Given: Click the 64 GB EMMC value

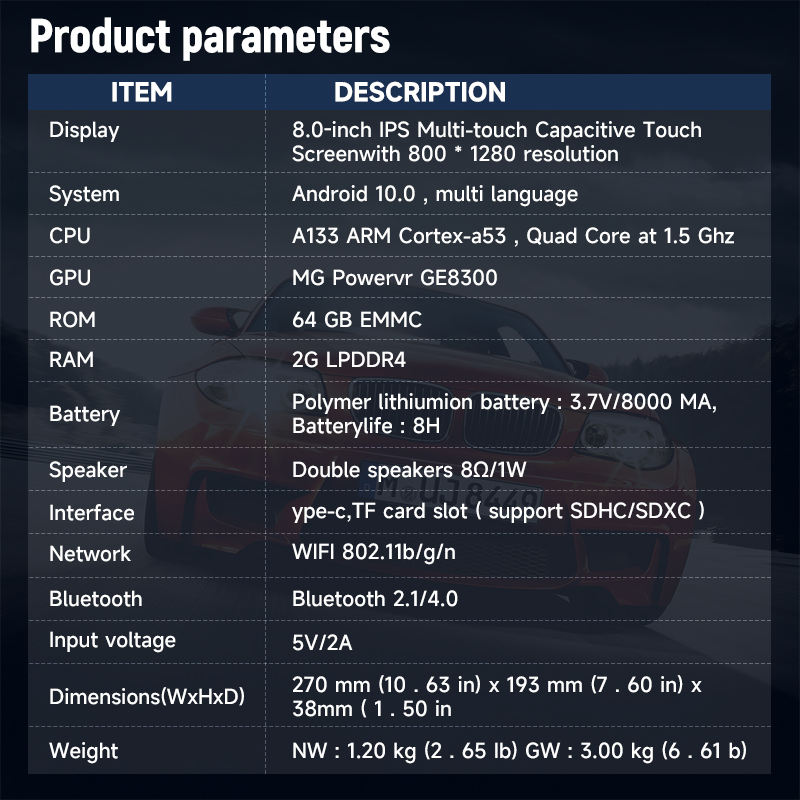Looking at the screenshot, I should click(x=357, y=320).
